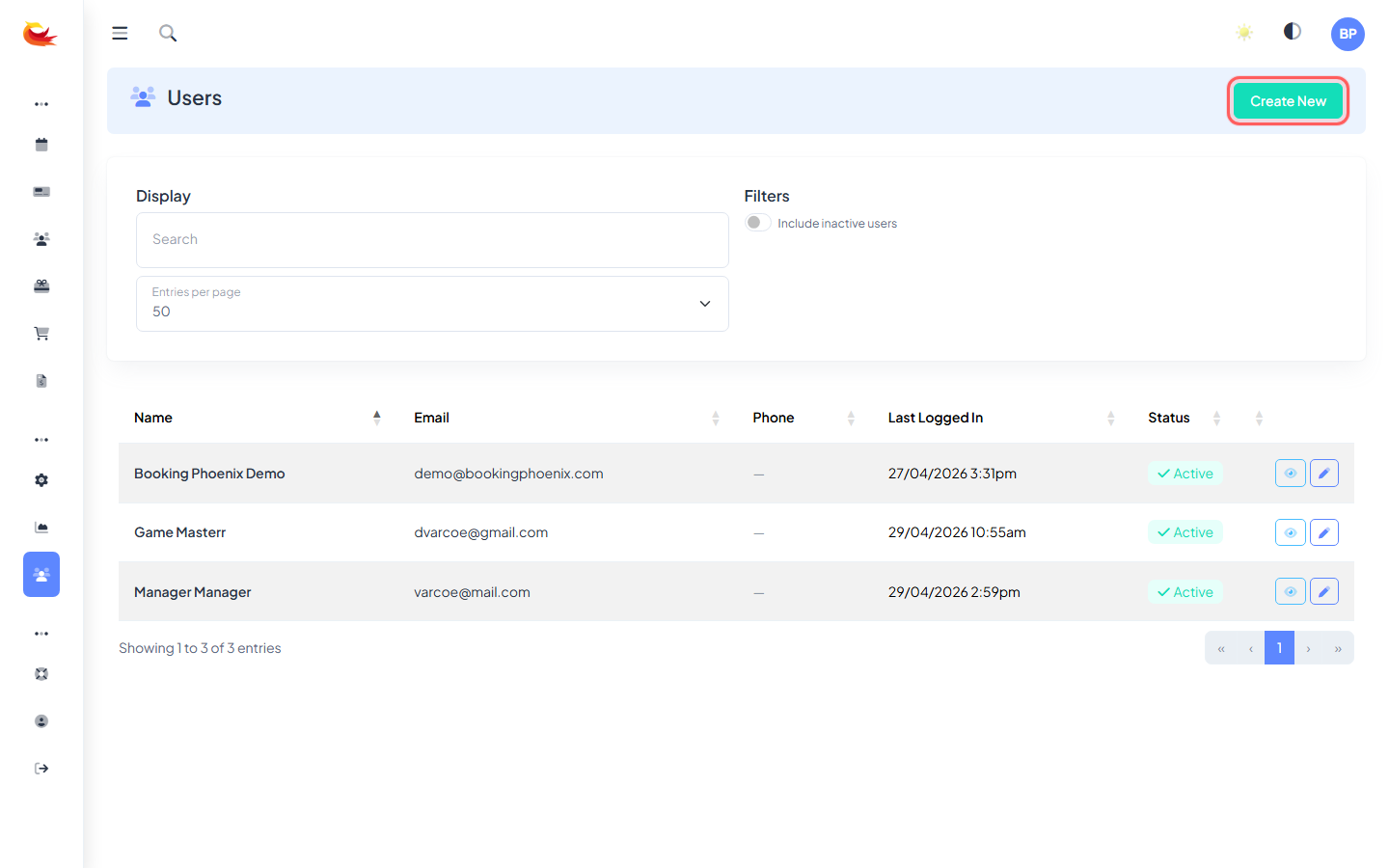Click Create New button
Image resolution: width=1389 pixels, height=868 pixels.
[x=1288, y=101]
